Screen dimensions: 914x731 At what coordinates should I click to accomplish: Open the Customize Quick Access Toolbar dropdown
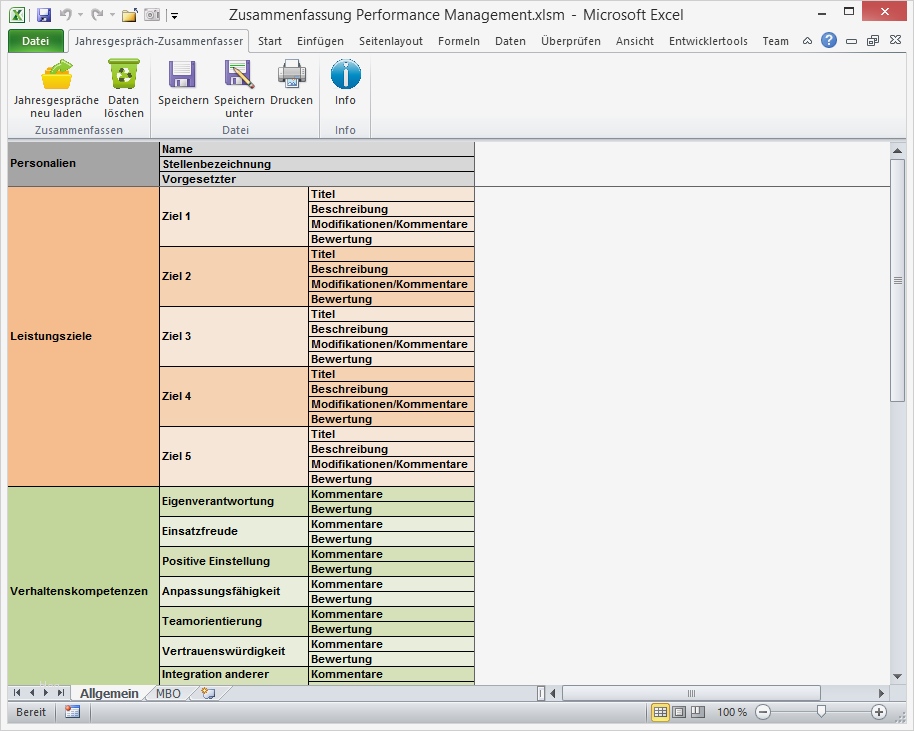[x=174, y=16]
